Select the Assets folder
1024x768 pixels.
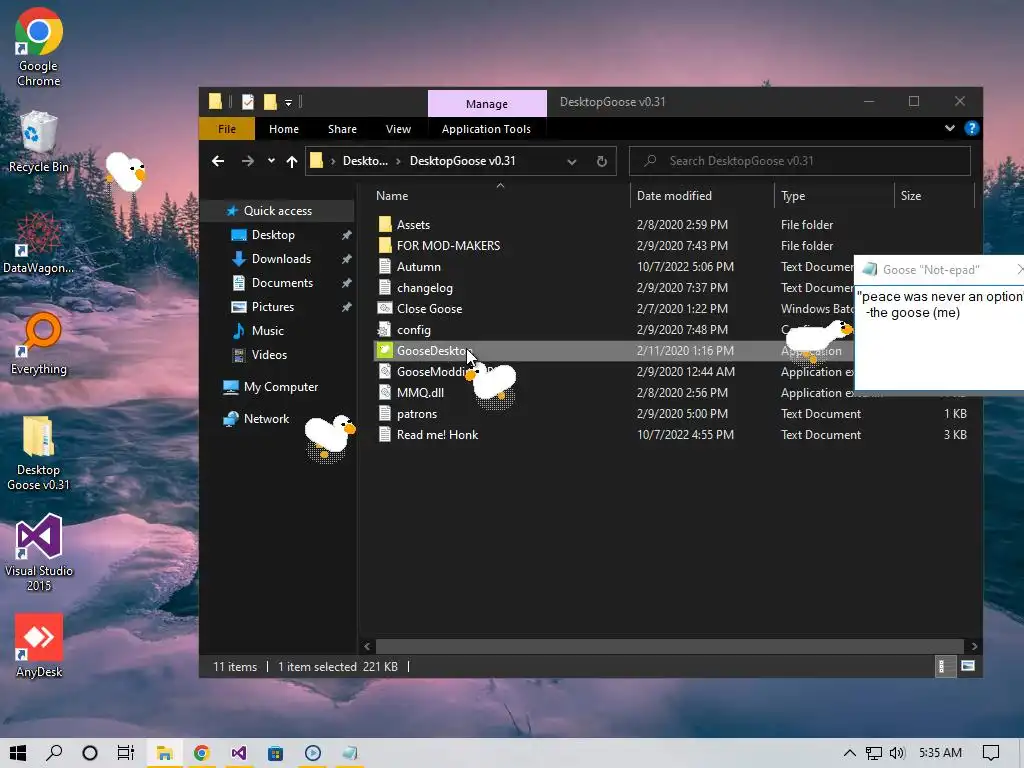coord(413,225)
